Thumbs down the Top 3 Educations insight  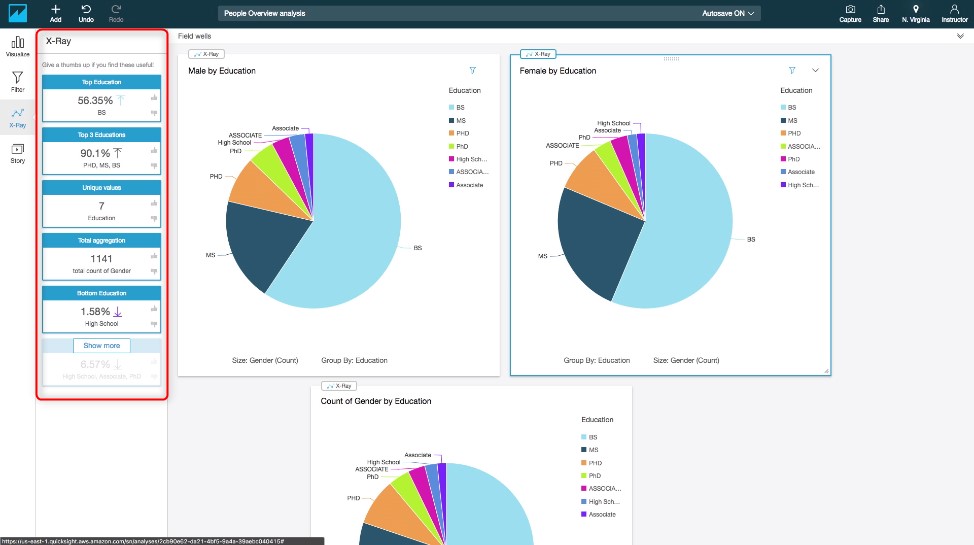pos(153,166)
